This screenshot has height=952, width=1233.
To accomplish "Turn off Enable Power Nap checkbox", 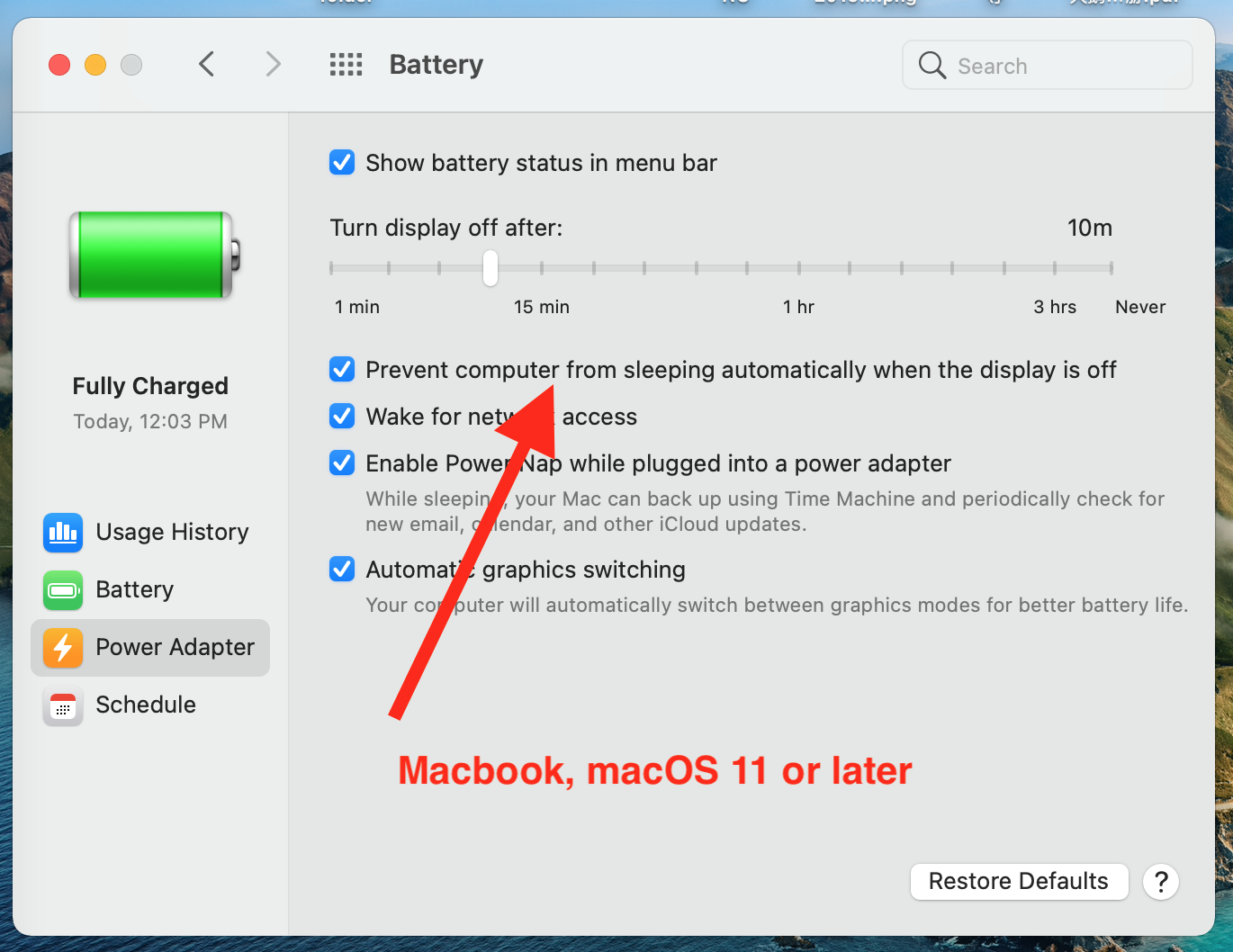I will click(342, 463).
